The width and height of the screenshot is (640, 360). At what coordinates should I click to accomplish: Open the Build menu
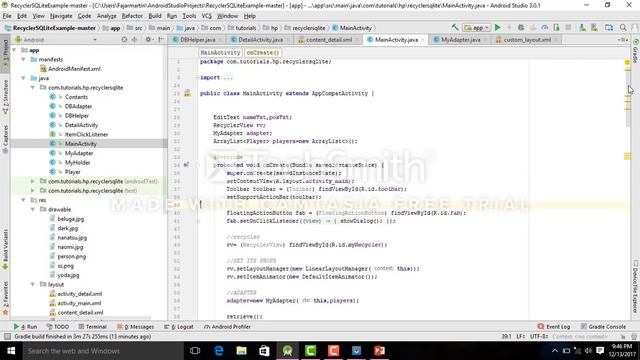coord(155,16)
